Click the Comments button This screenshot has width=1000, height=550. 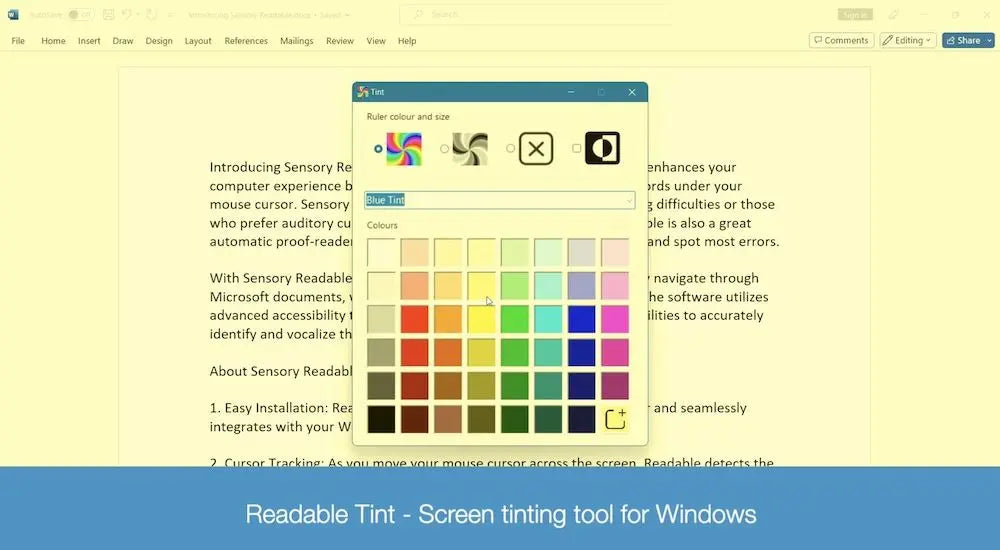pos(841,40)
